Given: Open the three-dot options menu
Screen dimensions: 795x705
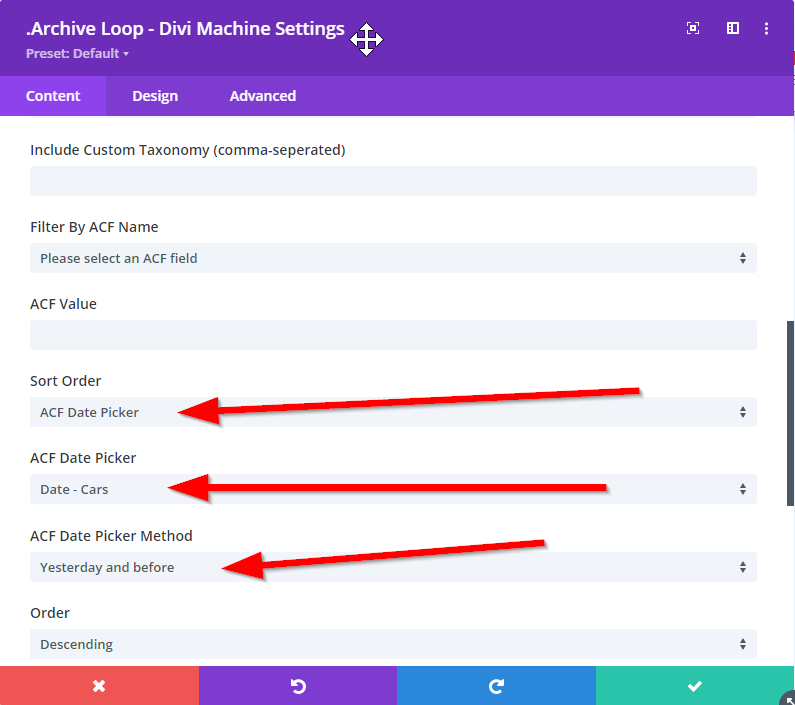Looking at the screenshot, I should [766, 28].
